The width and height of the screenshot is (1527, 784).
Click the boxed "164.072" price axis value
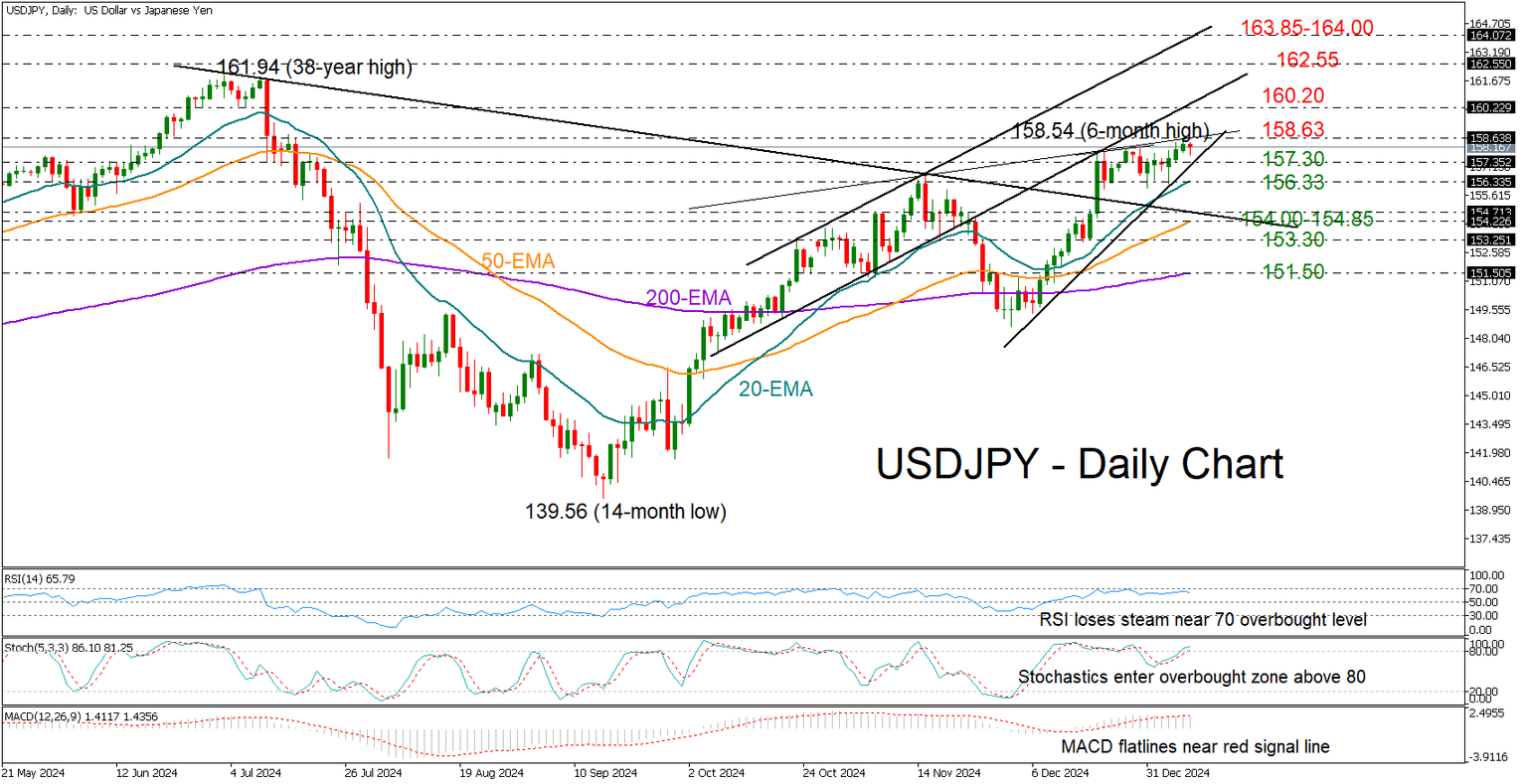pyautogui.click(x=1489, y=35)
